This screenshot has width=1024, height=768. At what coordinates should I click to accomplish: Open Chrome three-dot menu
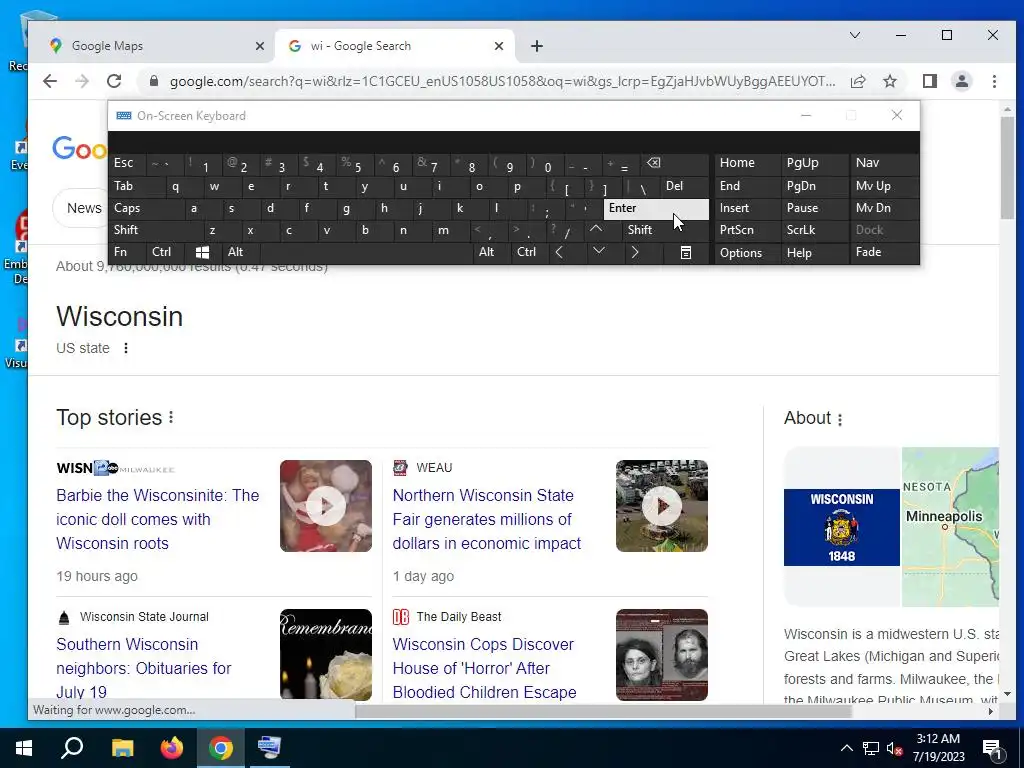pos(993,81)
